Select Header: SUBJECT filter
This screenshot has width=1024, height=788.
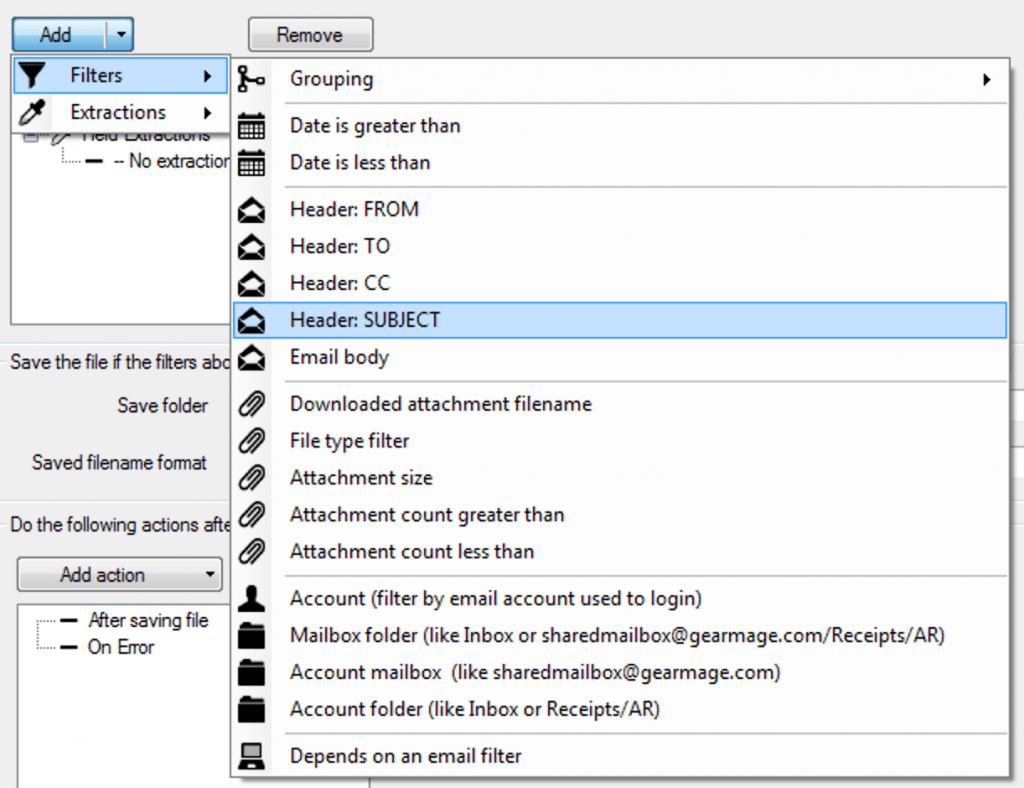pos(364,321)
